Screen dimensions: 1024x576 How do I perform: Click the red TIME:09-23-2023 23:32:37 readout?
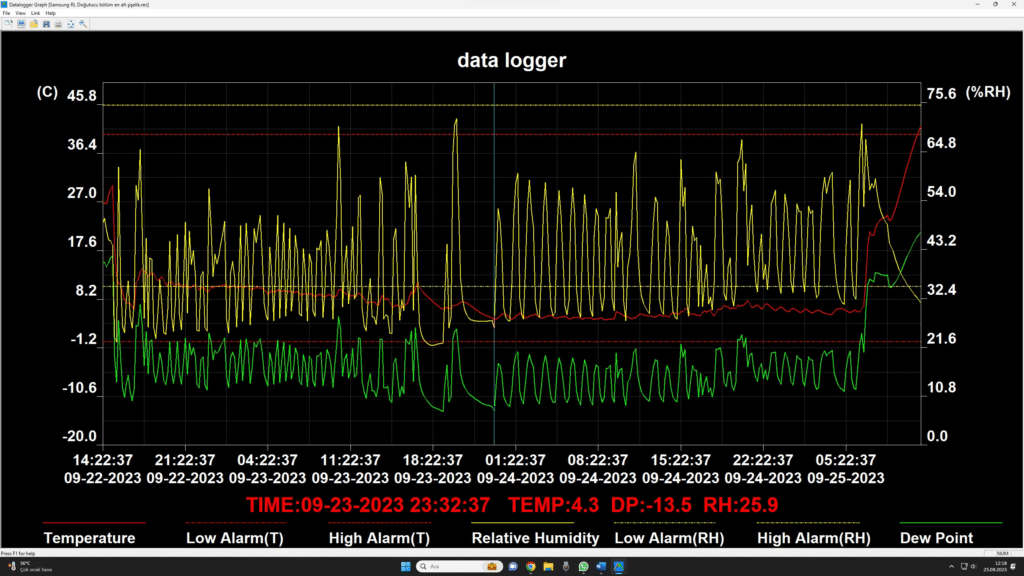pos(368,505)
